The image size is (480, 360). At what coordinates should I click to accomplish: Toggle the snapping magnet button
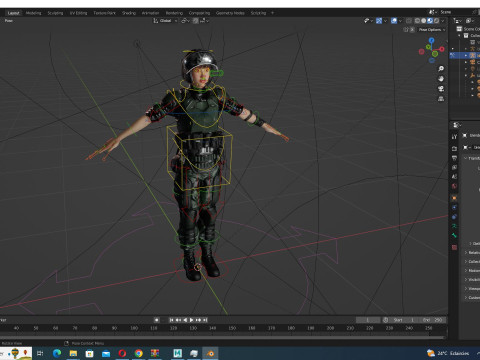tap(195, 21)
